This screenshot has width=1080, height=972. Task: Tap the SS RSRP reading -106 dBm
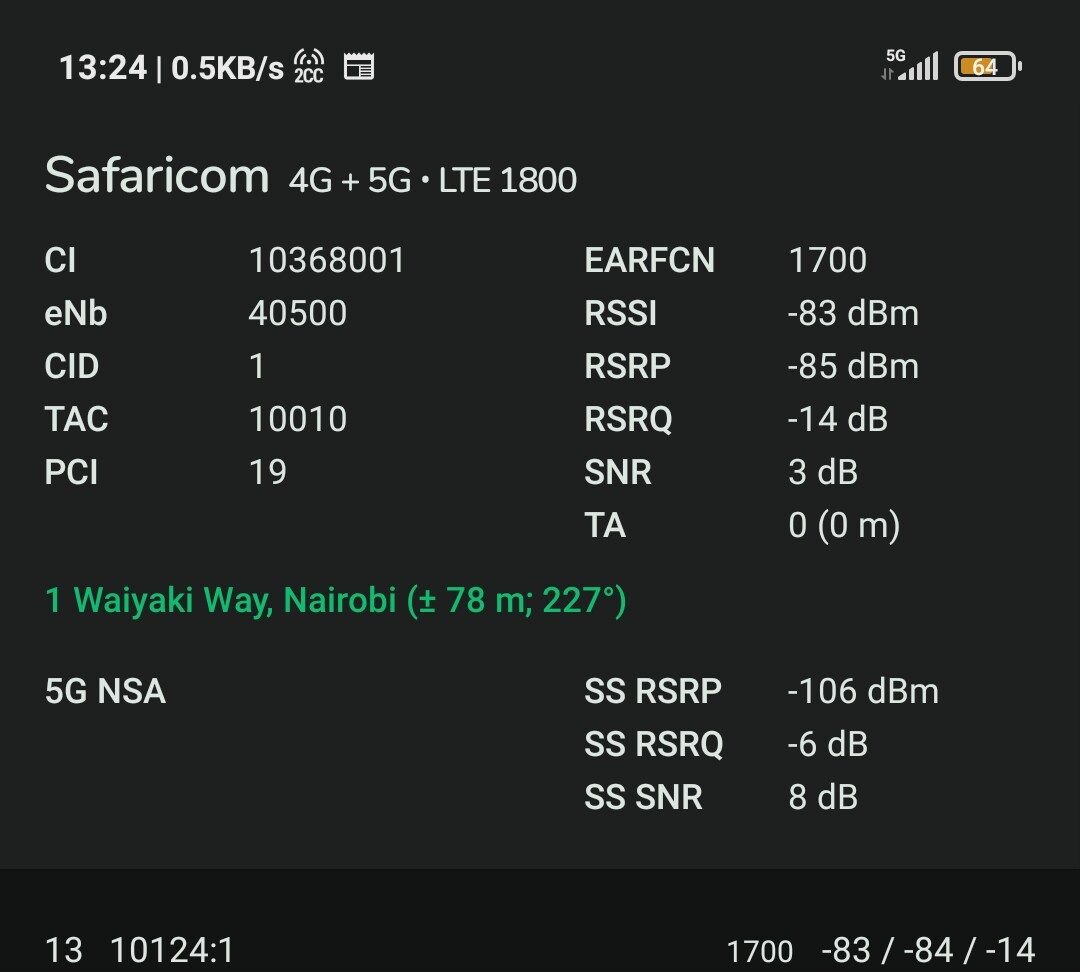pyautogui.click(x=863, y=691)
